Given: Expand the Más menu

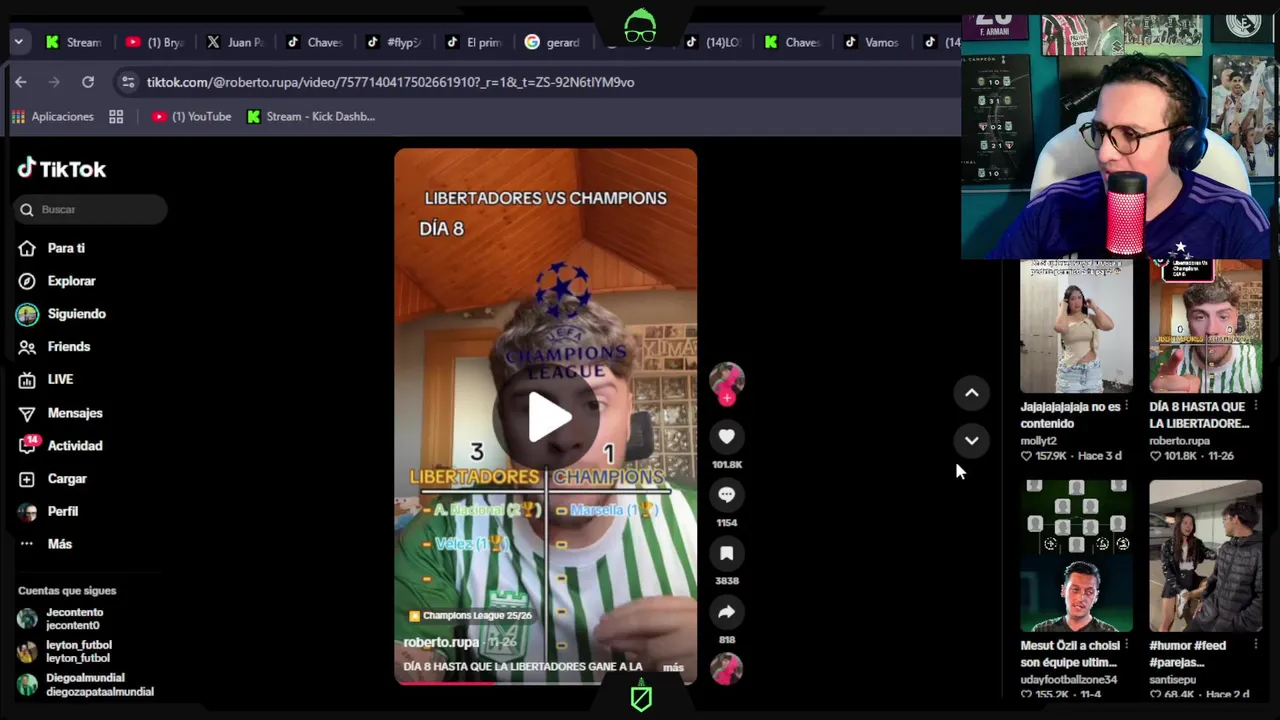Looking at the screenshot, I should click(x=59, y=544).
